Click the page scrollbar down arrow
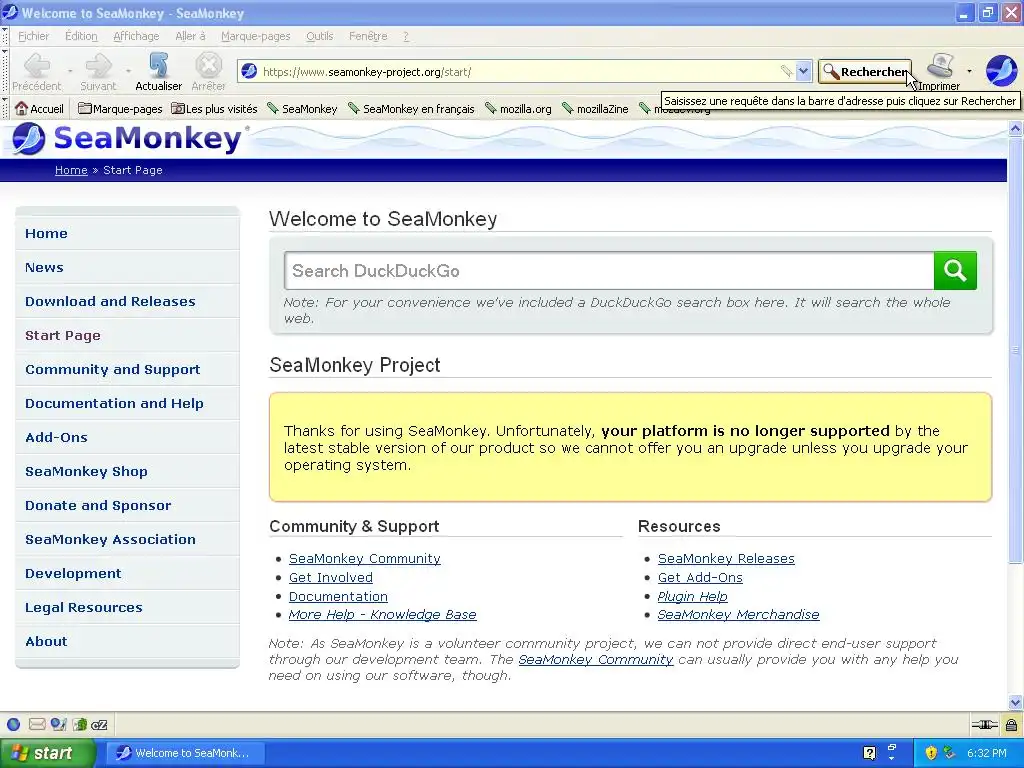This screenshot has width=1024, height=768. 1016,703
